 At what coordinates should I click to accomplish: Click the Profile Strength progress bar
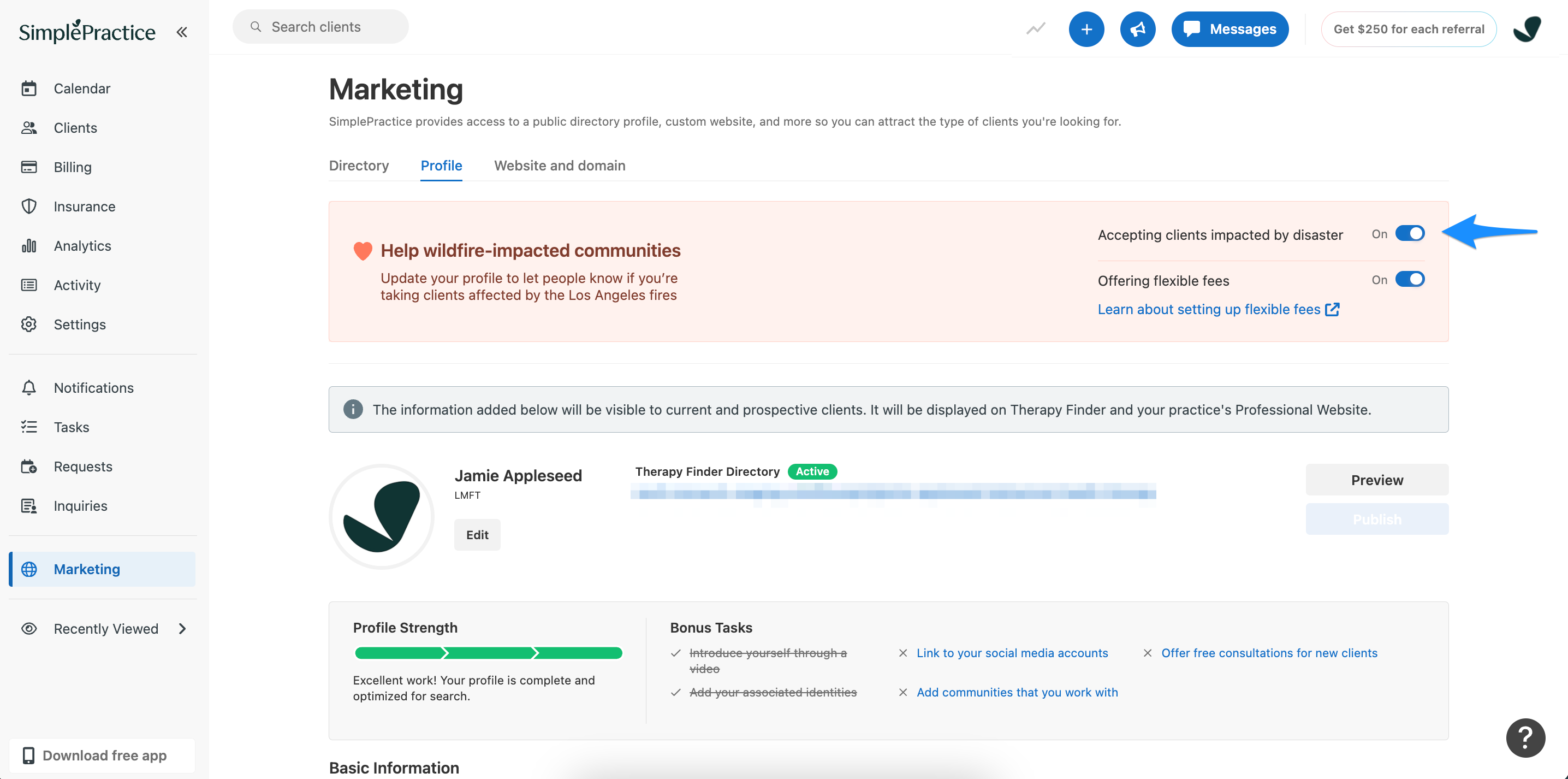pyautogui.click(x=488, y=653)
